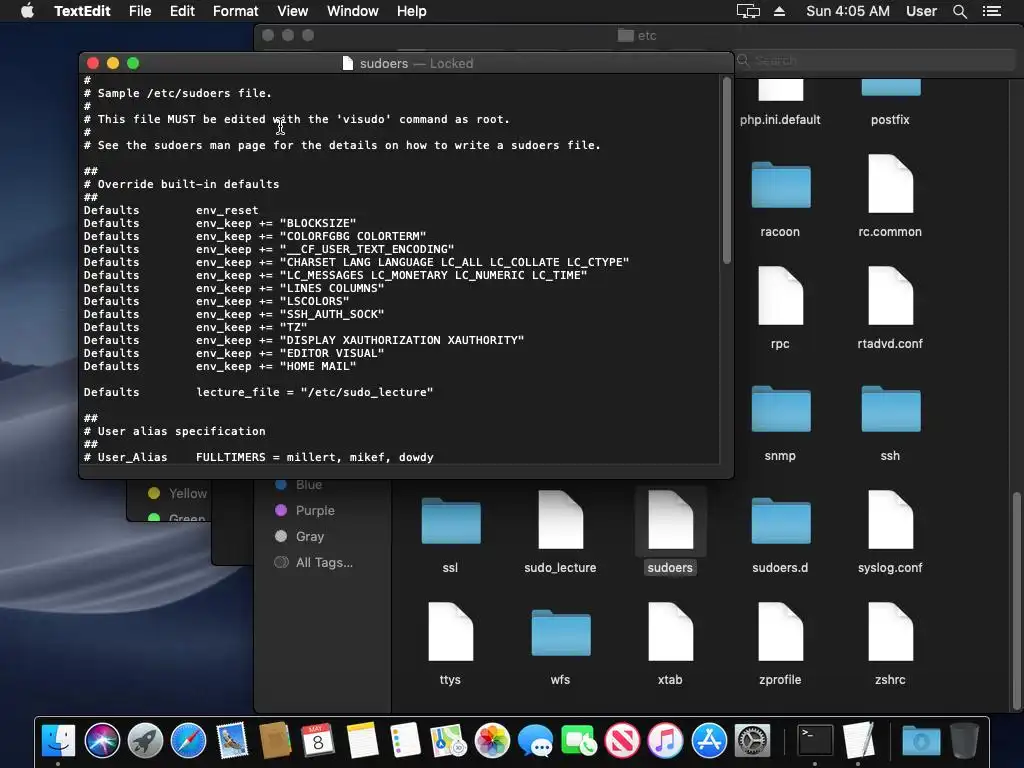The image size is (1024, 768).
Task: Open Terminal icon in the Dock
Action: (815, 741)
